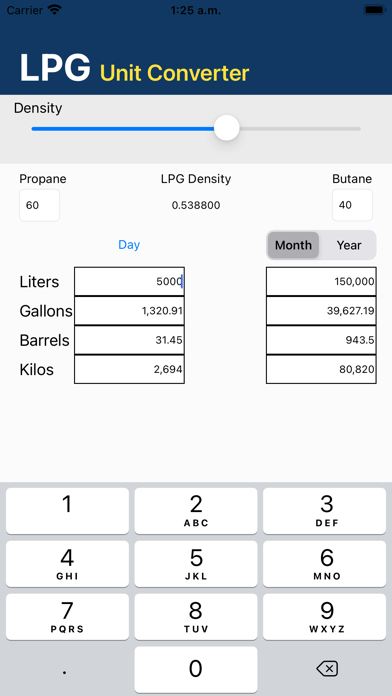This screenshot has width=392, height=696.
Task: Click the LPG Density heading
Action: point(196,179)
